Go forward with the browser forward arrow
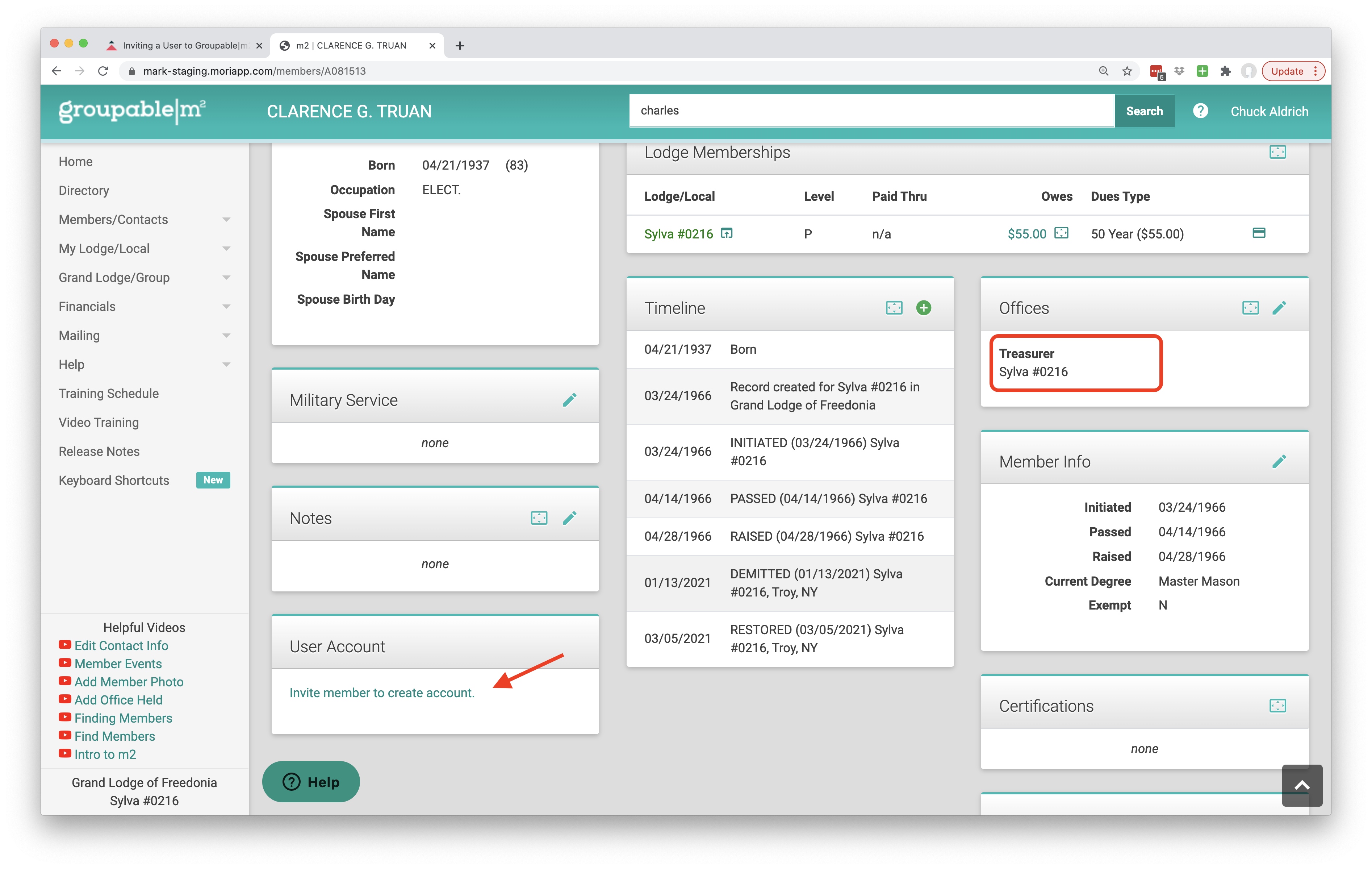Viewport: 1372px width, 869px height. click(80, 71)
